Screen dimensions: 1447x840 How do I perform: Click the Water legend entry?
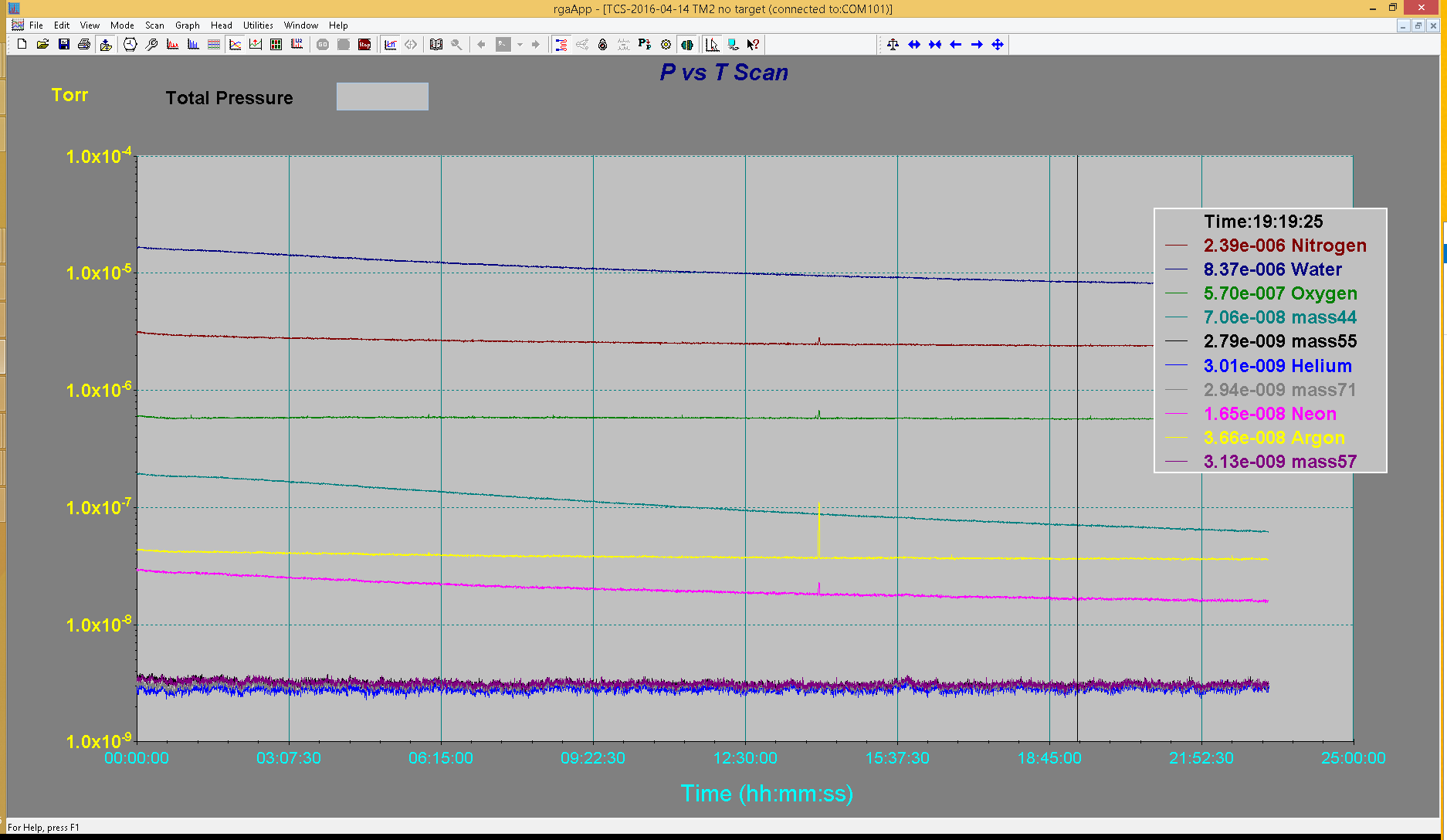1255,269
